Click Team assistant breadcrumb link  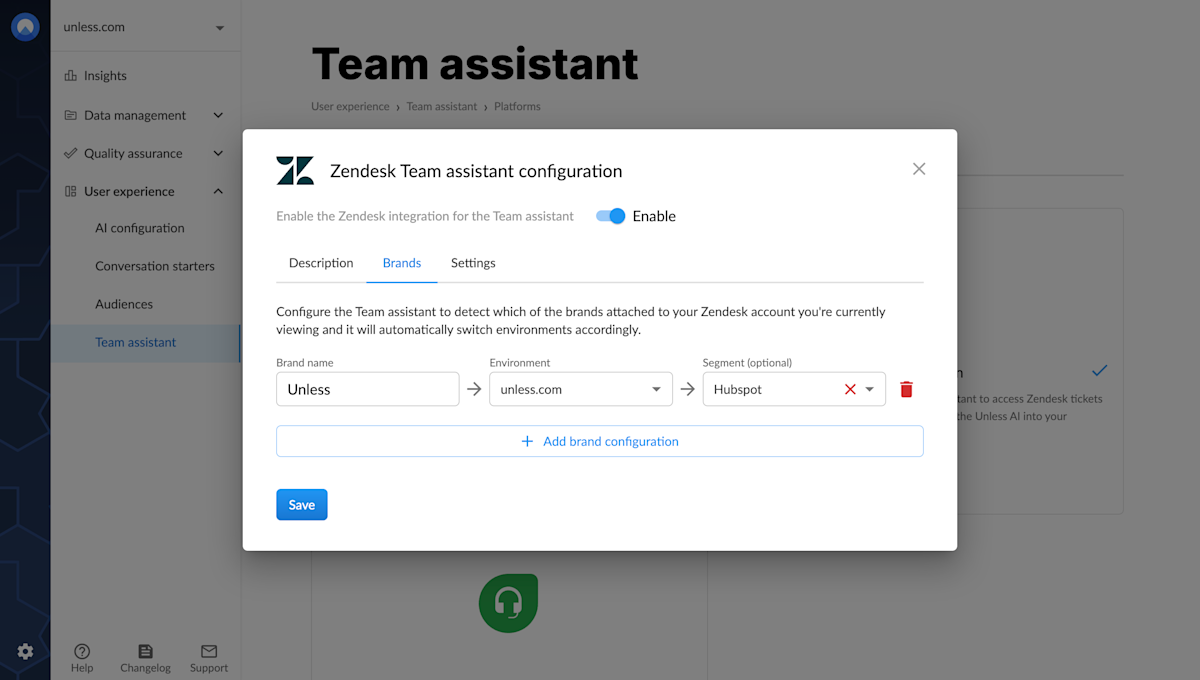click(442, 106)
